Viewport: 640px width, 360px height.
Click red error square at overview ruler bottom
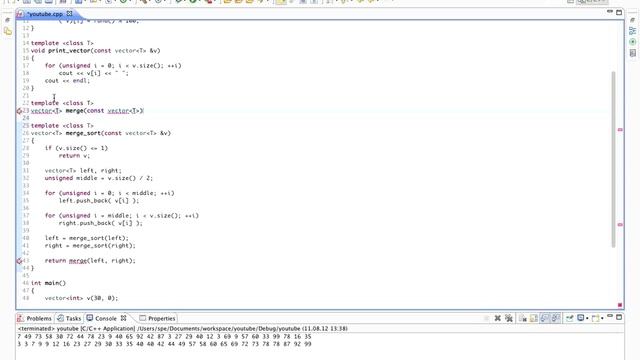point(620,305)
